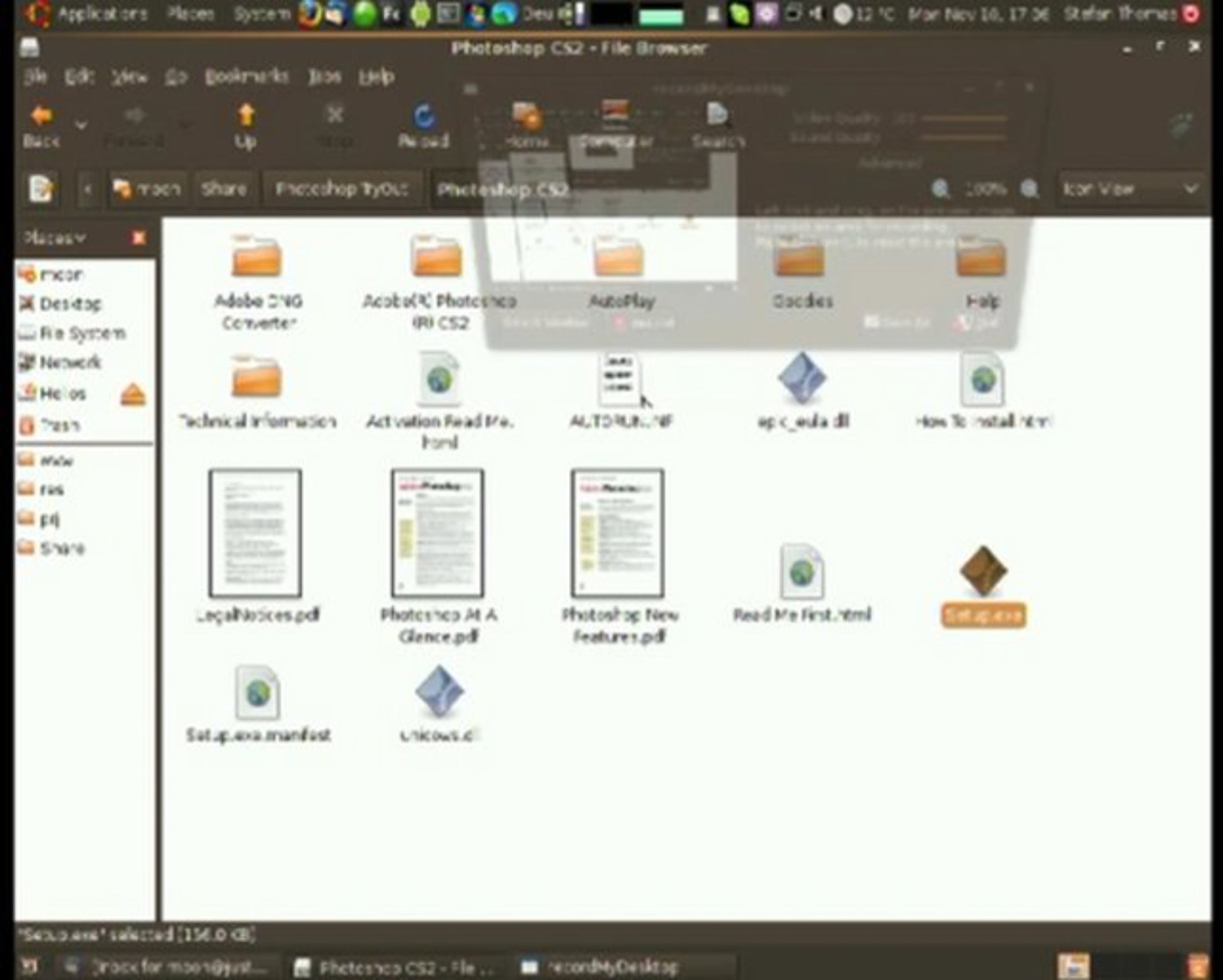Open the Places menu in the top panel
1223x980 pixels.
click(191, 14)
